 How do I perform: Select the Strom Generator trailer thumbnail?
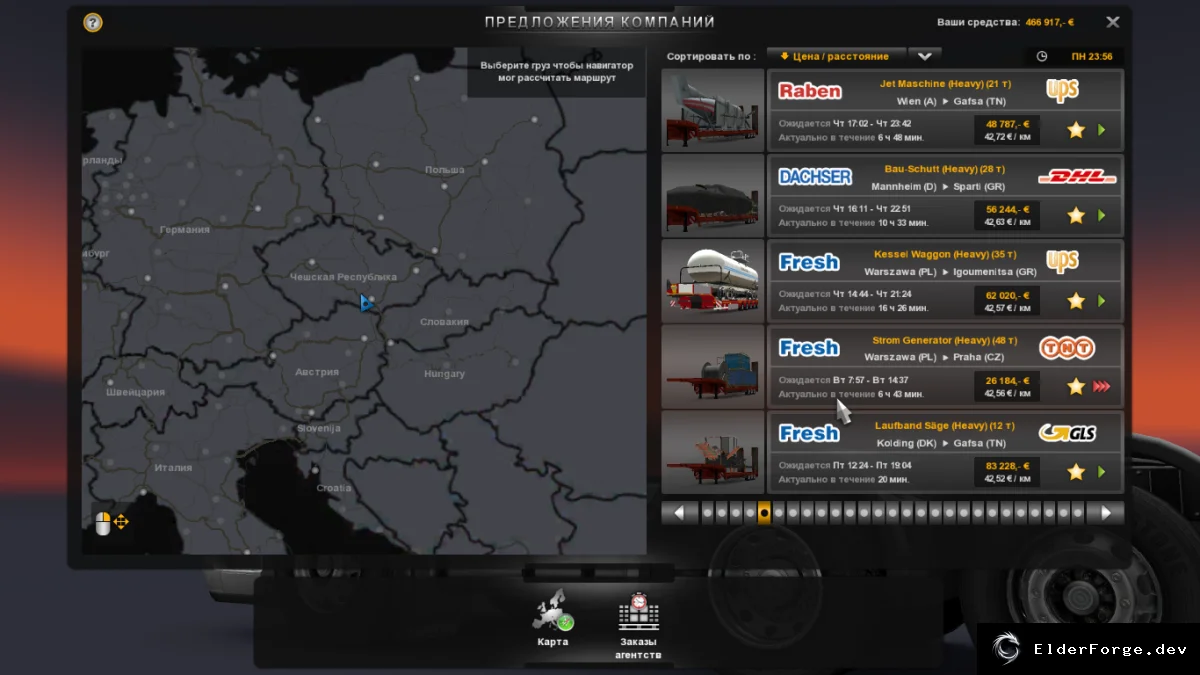click(713, 366)
